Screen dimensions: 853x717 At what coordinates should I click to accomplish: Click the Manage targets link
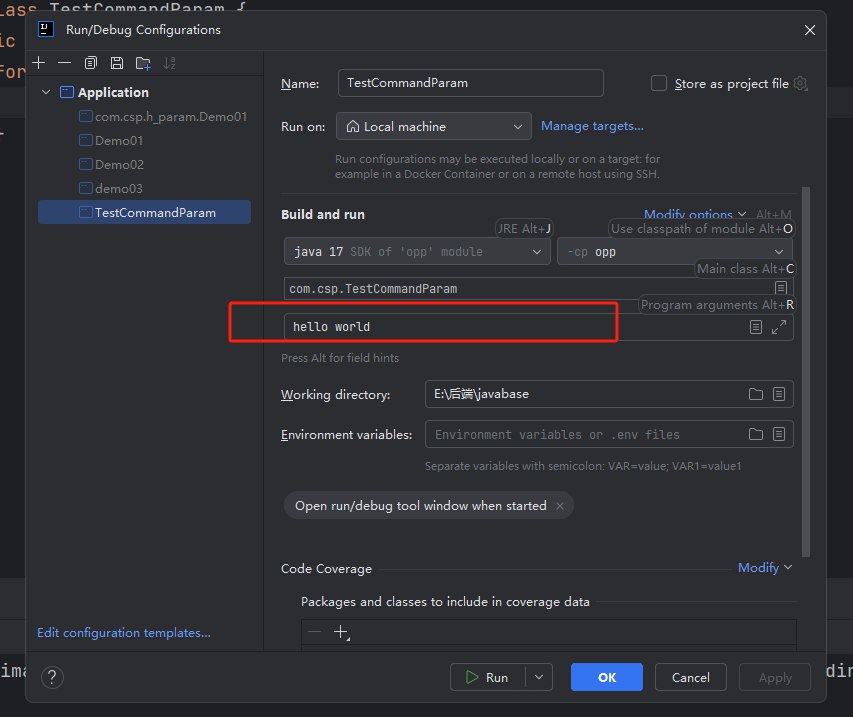point(592,126)
